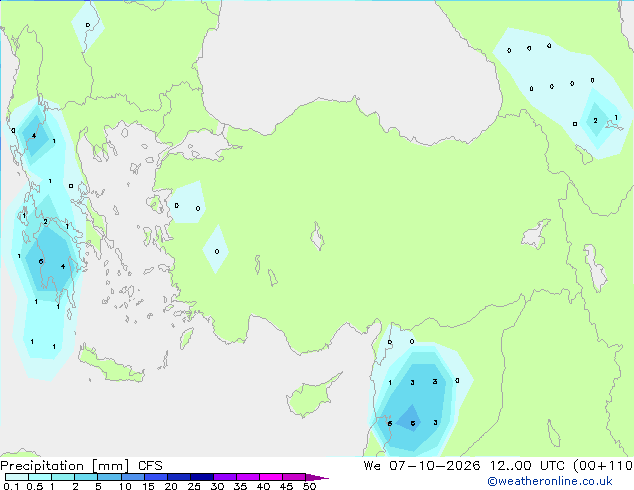Pick the 2–5 mm legend color swatch
Viewport: 634px width, 490px height.
[x=86, y=477]
